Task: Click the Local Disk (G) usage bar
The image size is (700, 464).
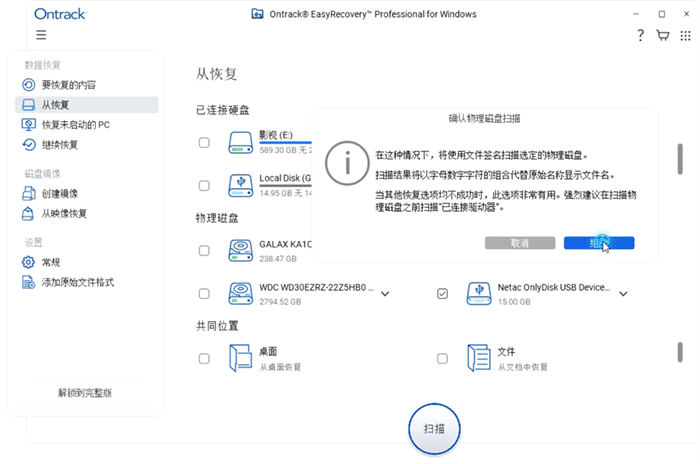Action: tap(285, 186)
